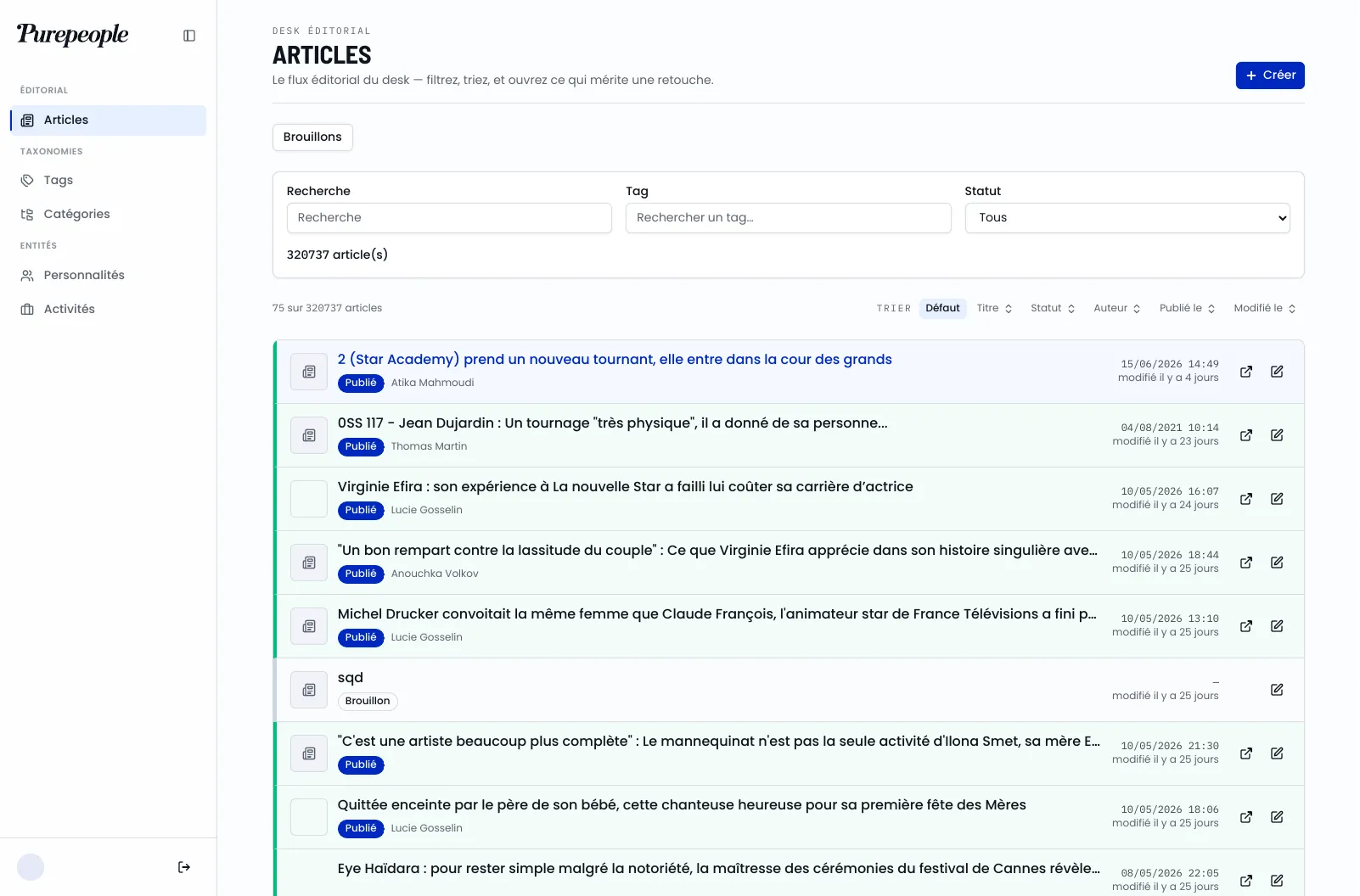Click author name Atika Mahmoudi

[432, 384]
